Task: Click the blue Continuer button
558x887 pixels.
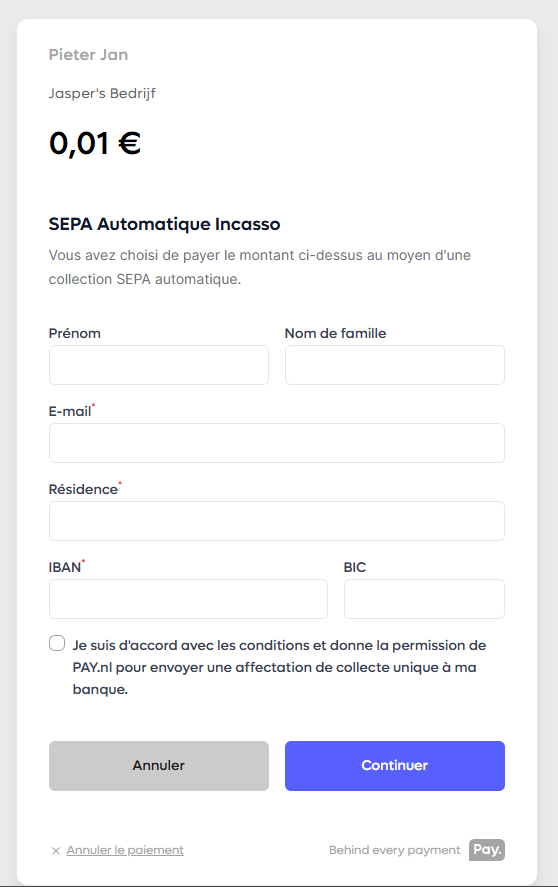Action: tap(395, 766)
